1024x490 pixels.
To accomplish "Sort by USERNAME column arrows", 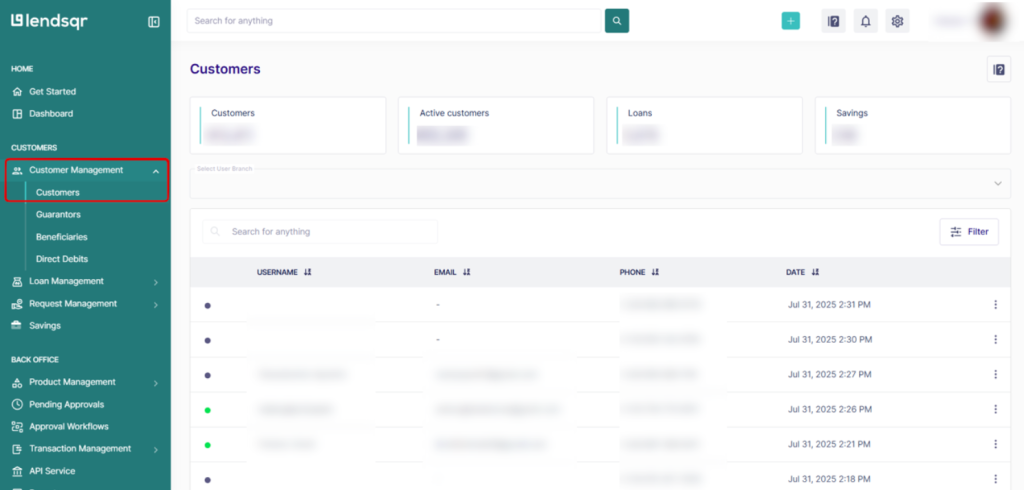I will tap(308, 272).
